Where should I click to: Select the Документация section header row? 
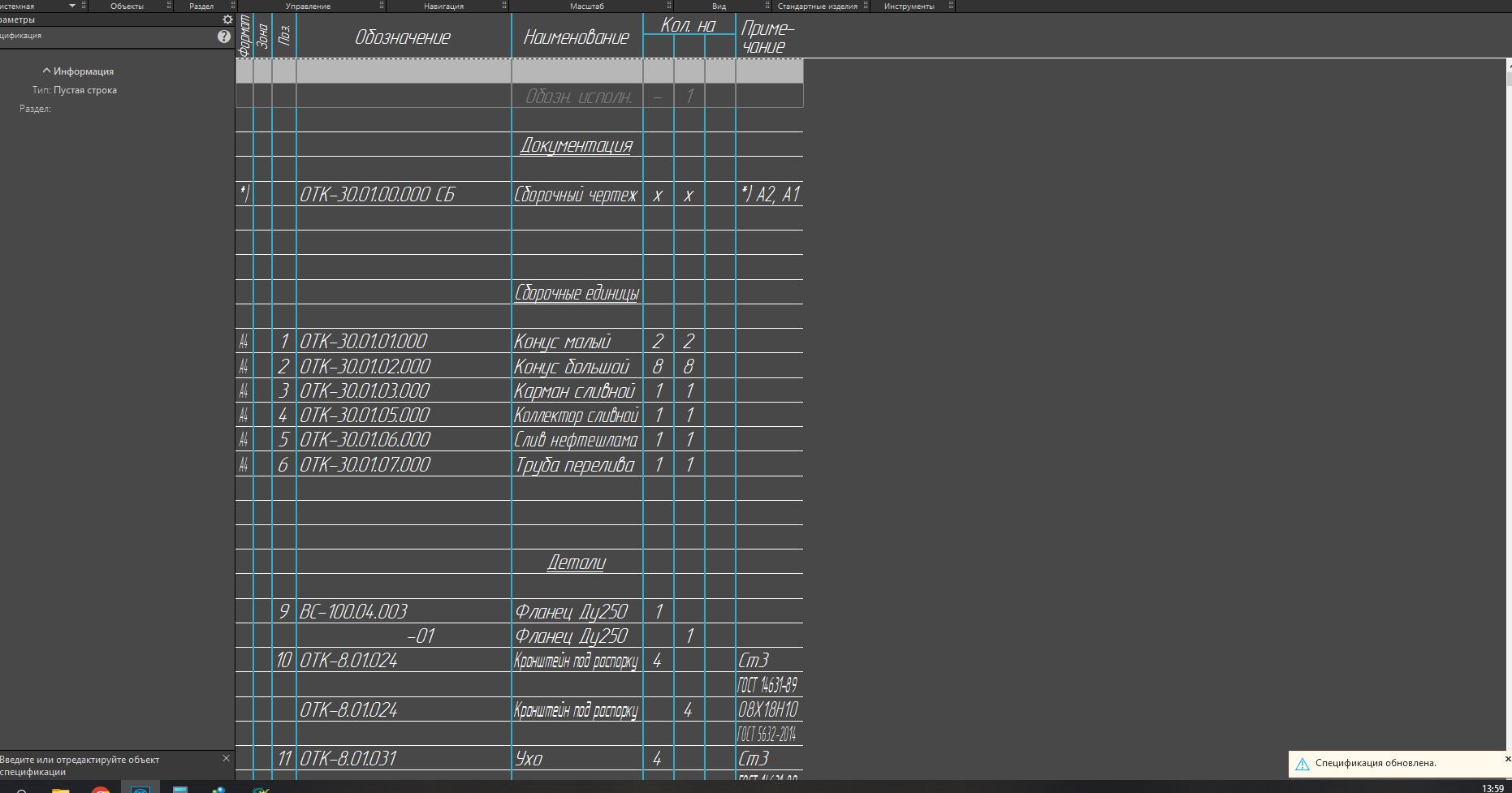[576, 145]
